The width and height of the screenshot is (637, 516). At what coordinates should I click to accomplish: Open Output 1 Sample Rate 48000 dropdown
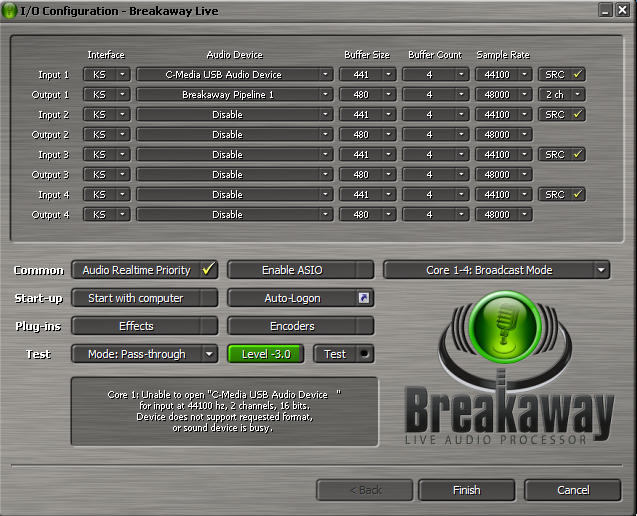504,94
